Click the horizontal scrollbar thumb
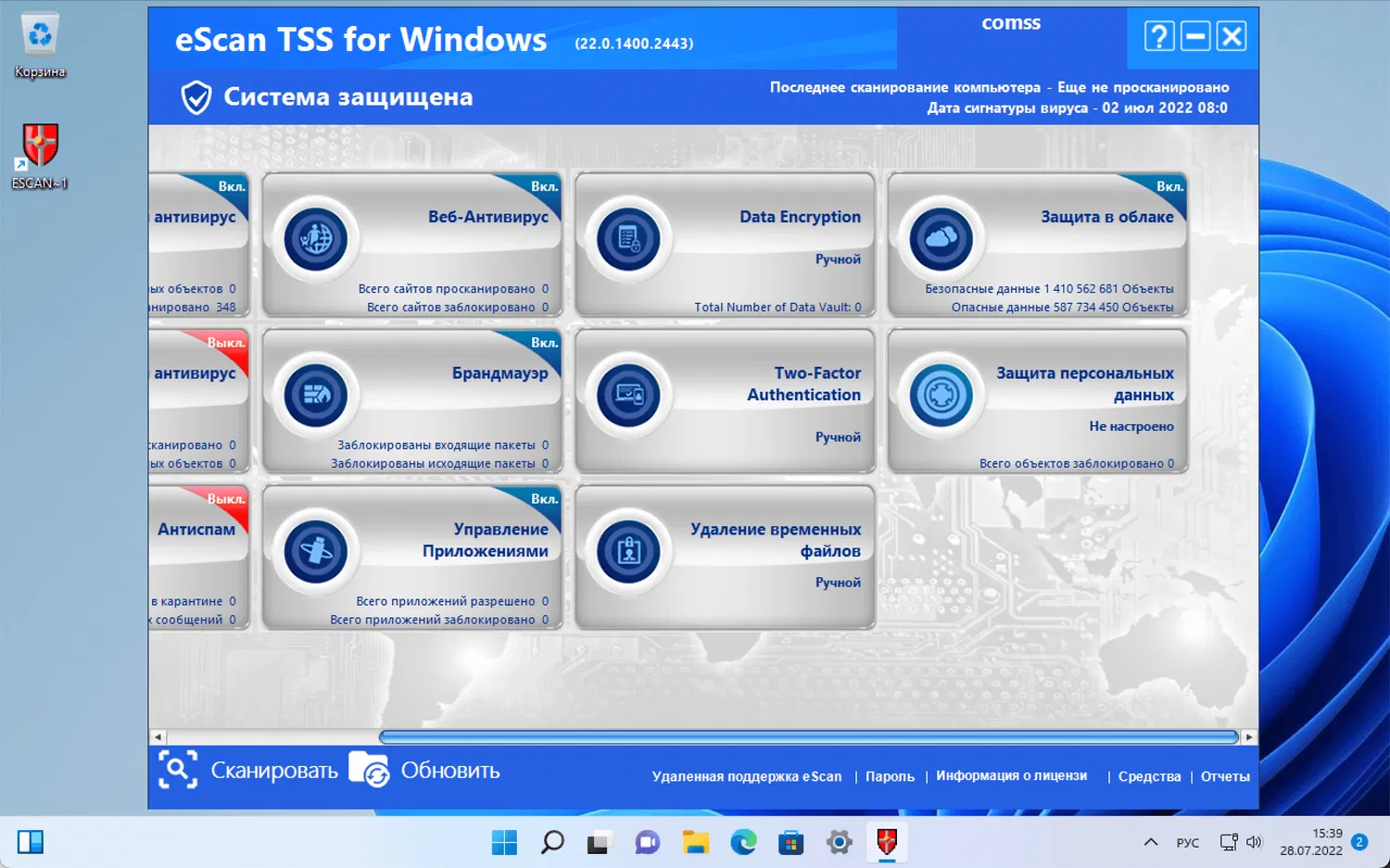Viewport: 1390px width, 868px height. [809, 737]
